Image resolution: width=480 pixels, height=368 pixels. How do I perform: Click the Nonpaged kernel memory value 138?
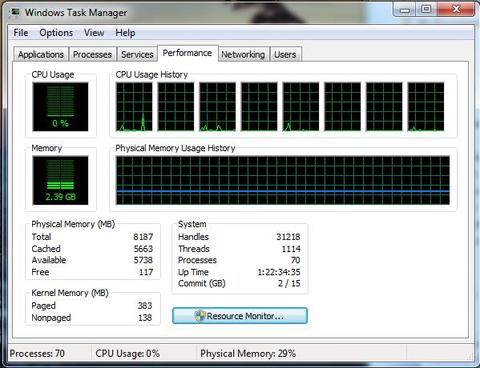[145, 317]
